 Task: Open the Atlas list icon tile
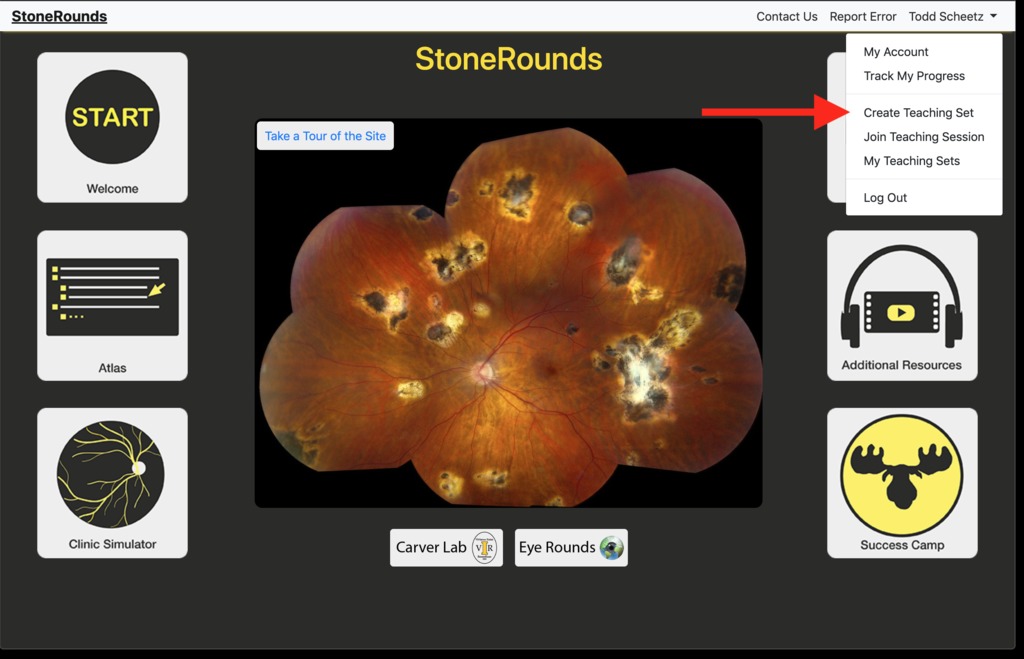point(112,296)
